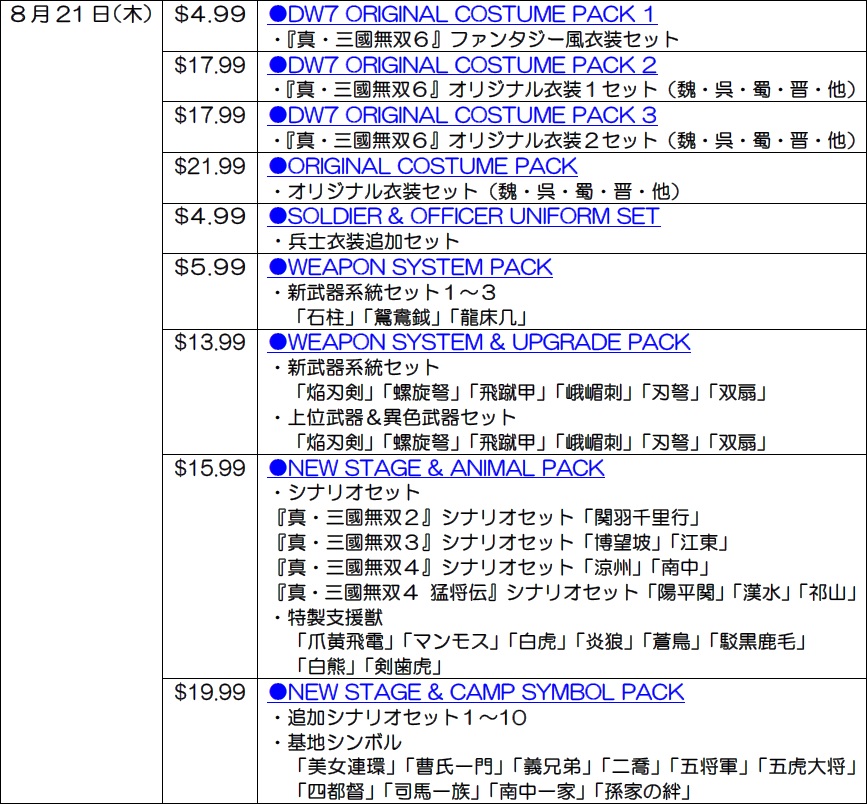Viewport: 867px width, 804px height.
Task: Open the DW7 ORIGINAL COSTUME PACK 2 link
Action: pyautogui.click(x=462, y=65)
